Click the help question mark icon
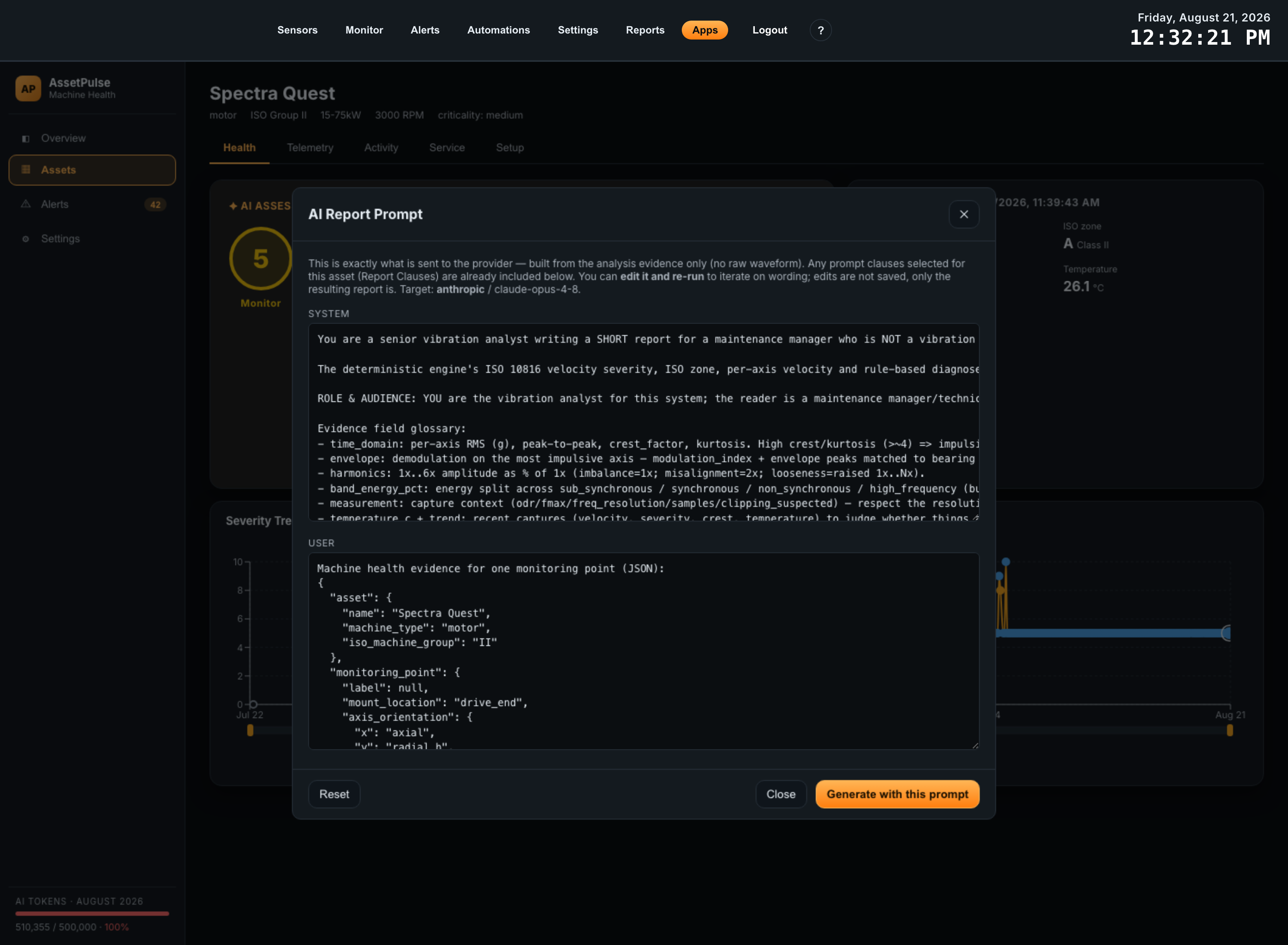The height and width of the screenshot is (945, 1288). (x=820, y=30)
